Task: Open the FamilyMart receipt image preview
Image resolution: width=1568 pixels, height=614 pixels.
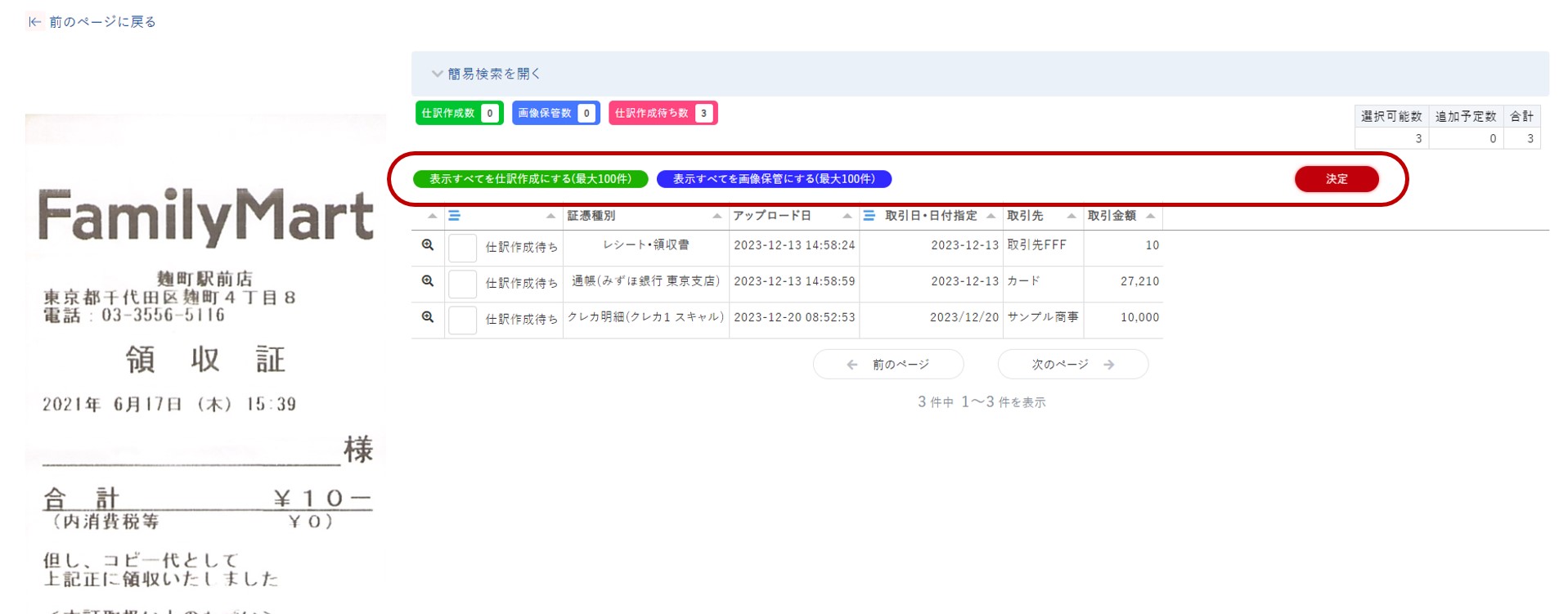Action: (205, 364)
